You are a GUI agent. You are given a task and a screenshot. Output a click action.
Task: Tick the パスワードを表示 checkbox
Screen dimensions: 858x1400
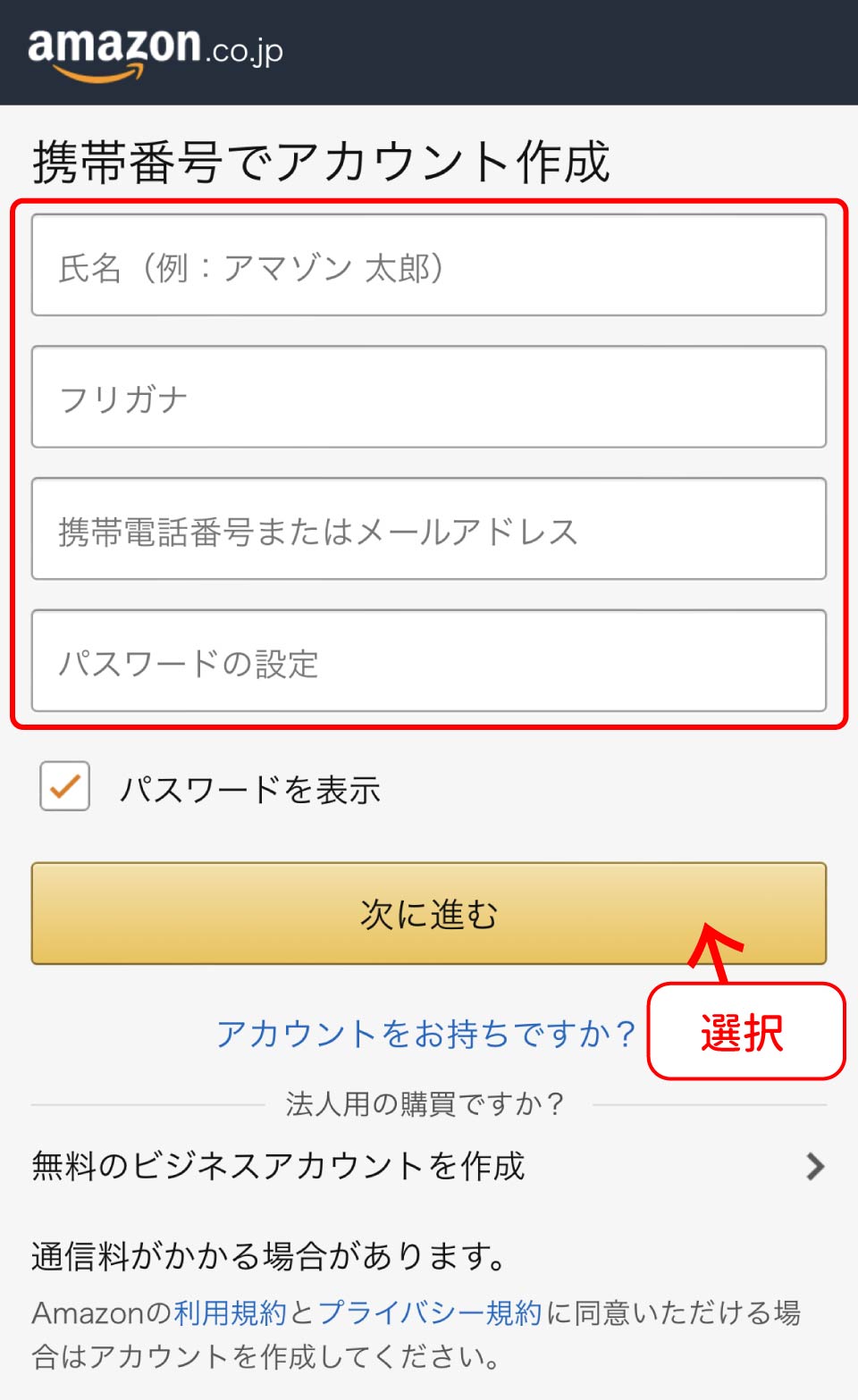click(x=64, y=786)
